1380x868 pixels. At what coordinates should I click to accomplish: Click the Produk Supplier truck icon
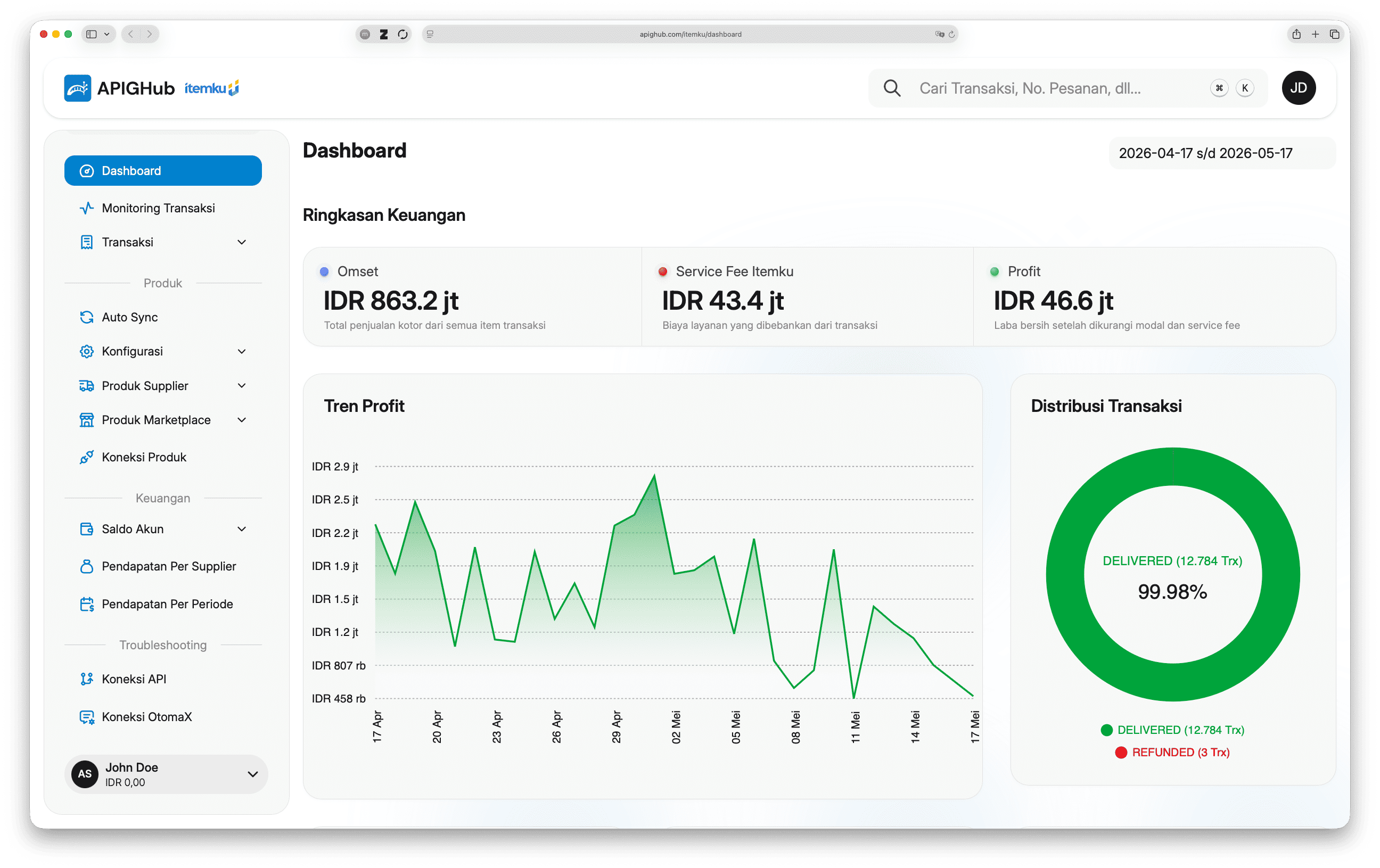point(87,386)
